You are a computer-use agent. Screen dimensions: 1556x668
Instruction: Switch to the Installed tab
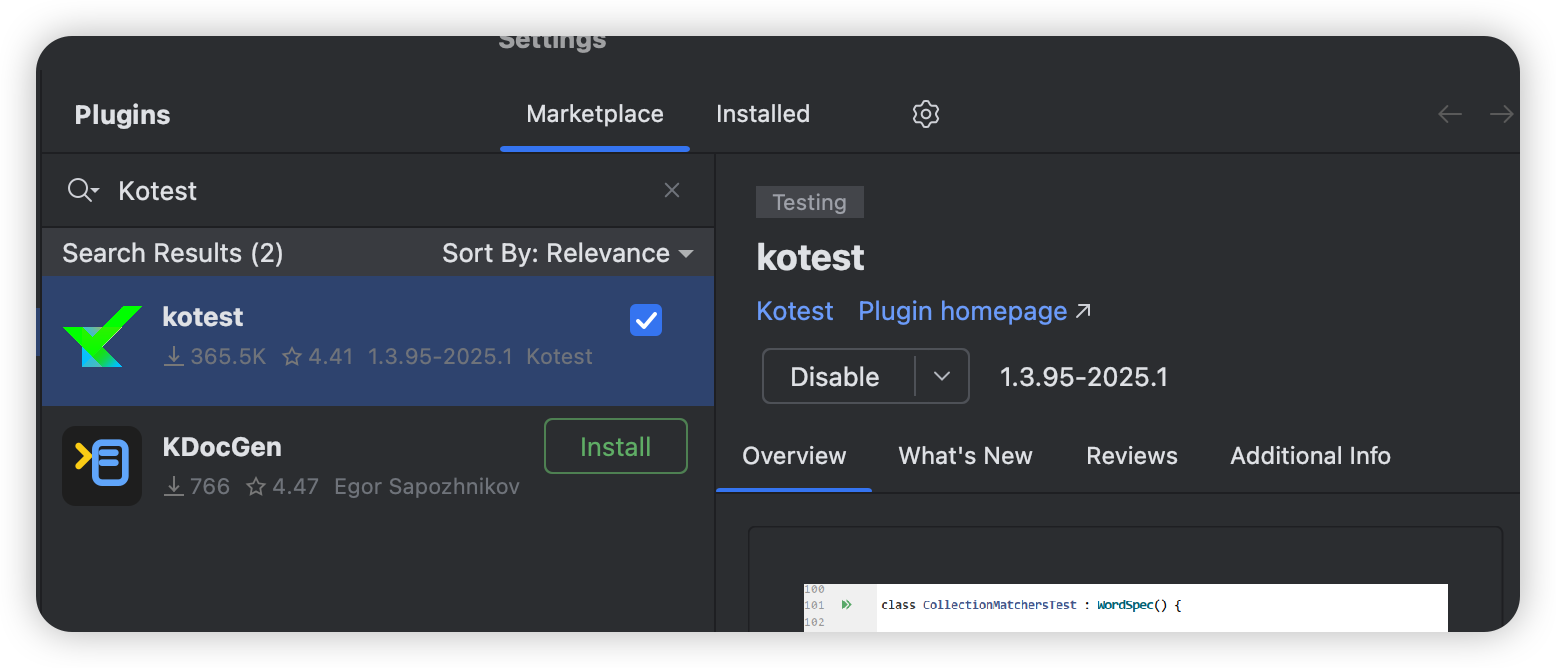coord(763,114)
